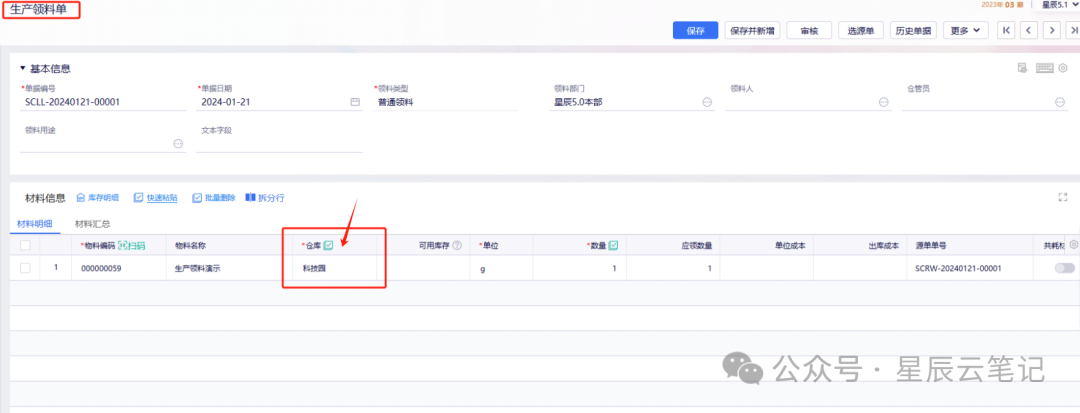The height and width of the screenshot is (413, 1080).
Task: Click the 选源单 button
Action: tap(860, 31)
